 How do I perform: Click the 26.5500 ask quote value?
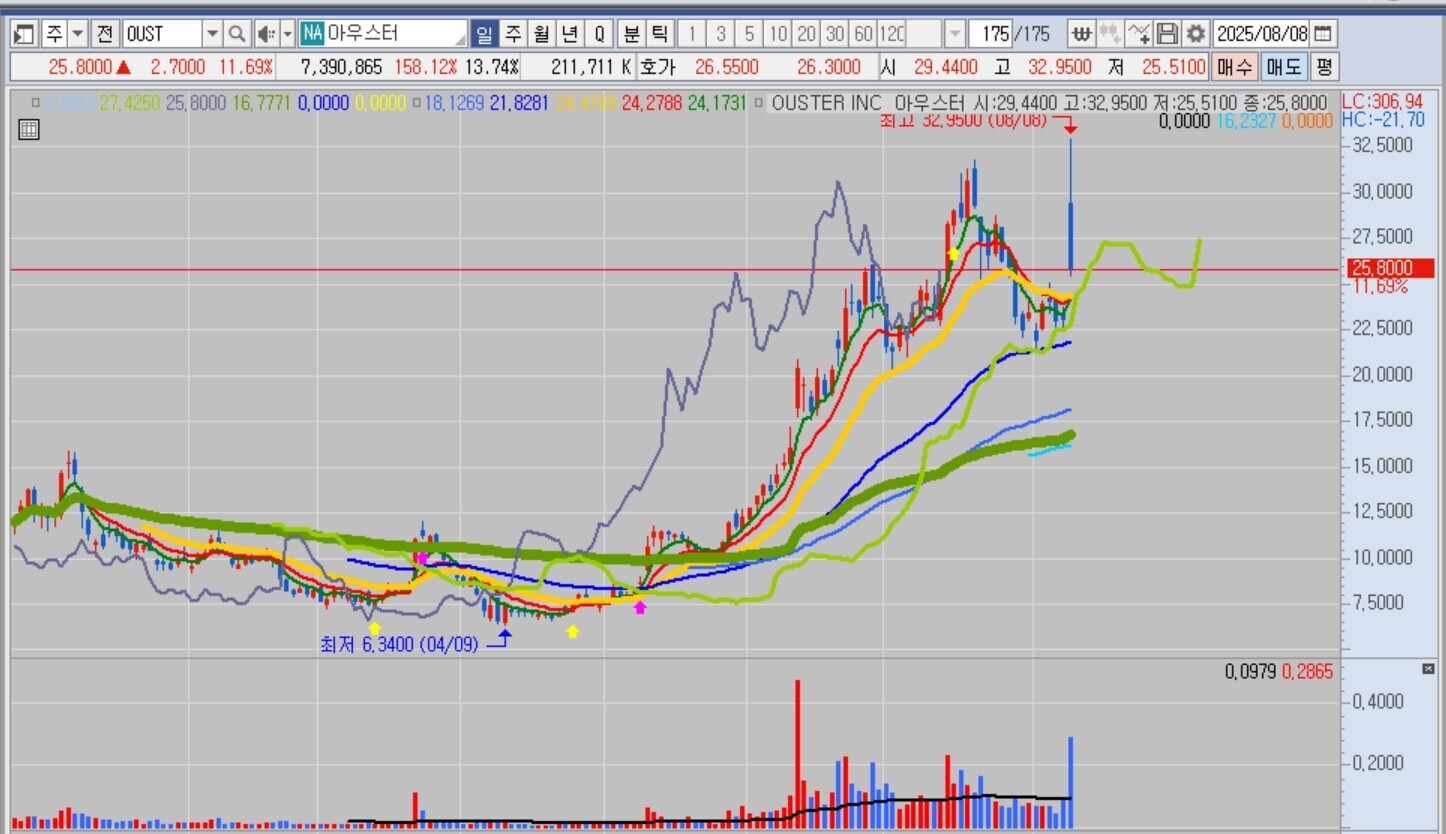tap(727, 68)
